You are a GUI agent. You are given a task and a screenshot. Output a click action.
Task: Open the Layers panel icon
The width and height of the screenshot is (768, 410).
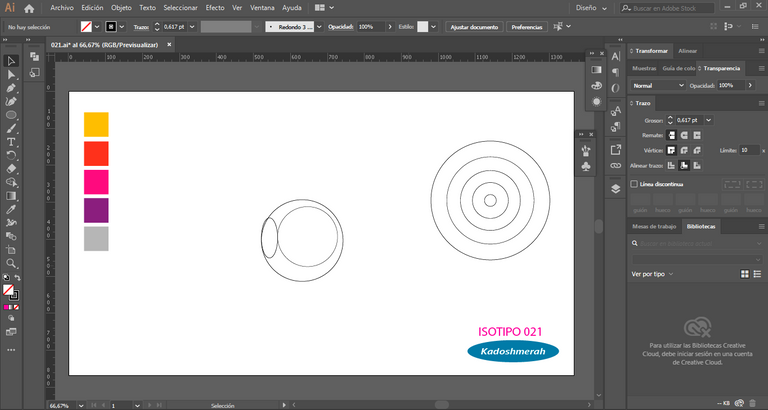coord(616,189)
